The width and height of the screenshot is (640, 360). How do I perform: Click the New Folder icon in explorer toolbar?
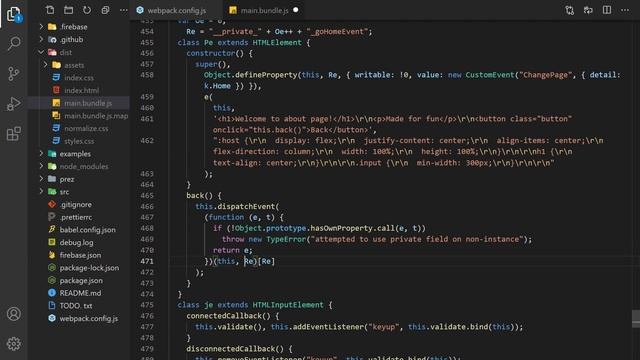click(69, 10)
